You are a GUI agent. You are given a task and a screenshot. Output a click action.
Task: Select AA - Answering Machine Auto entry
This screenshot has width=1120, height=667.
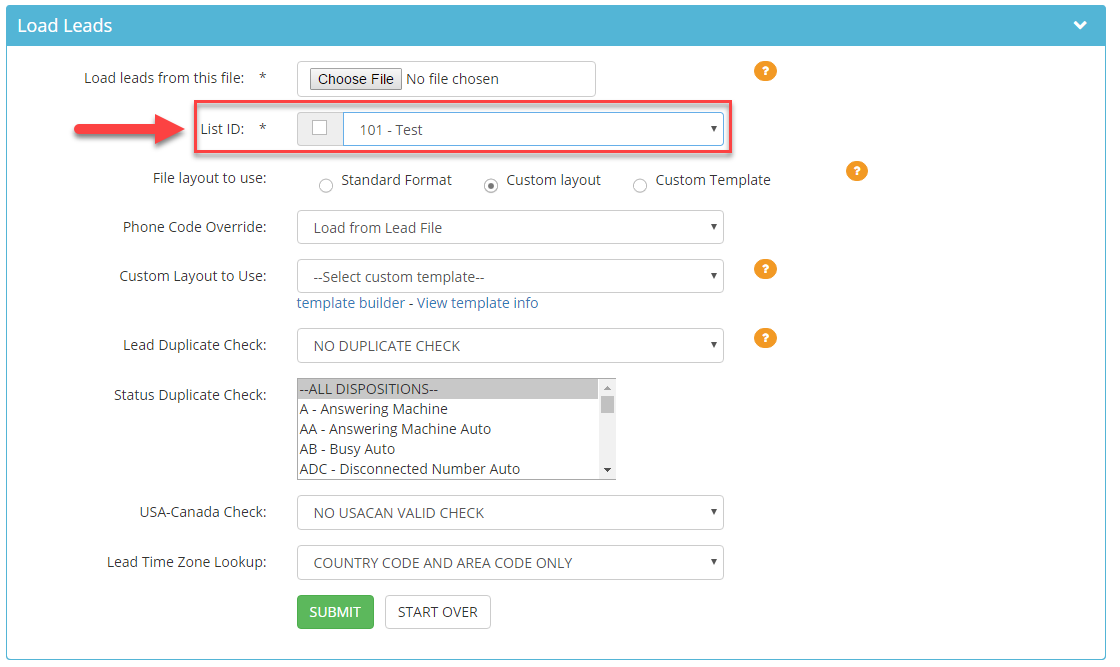pos(448,429)
